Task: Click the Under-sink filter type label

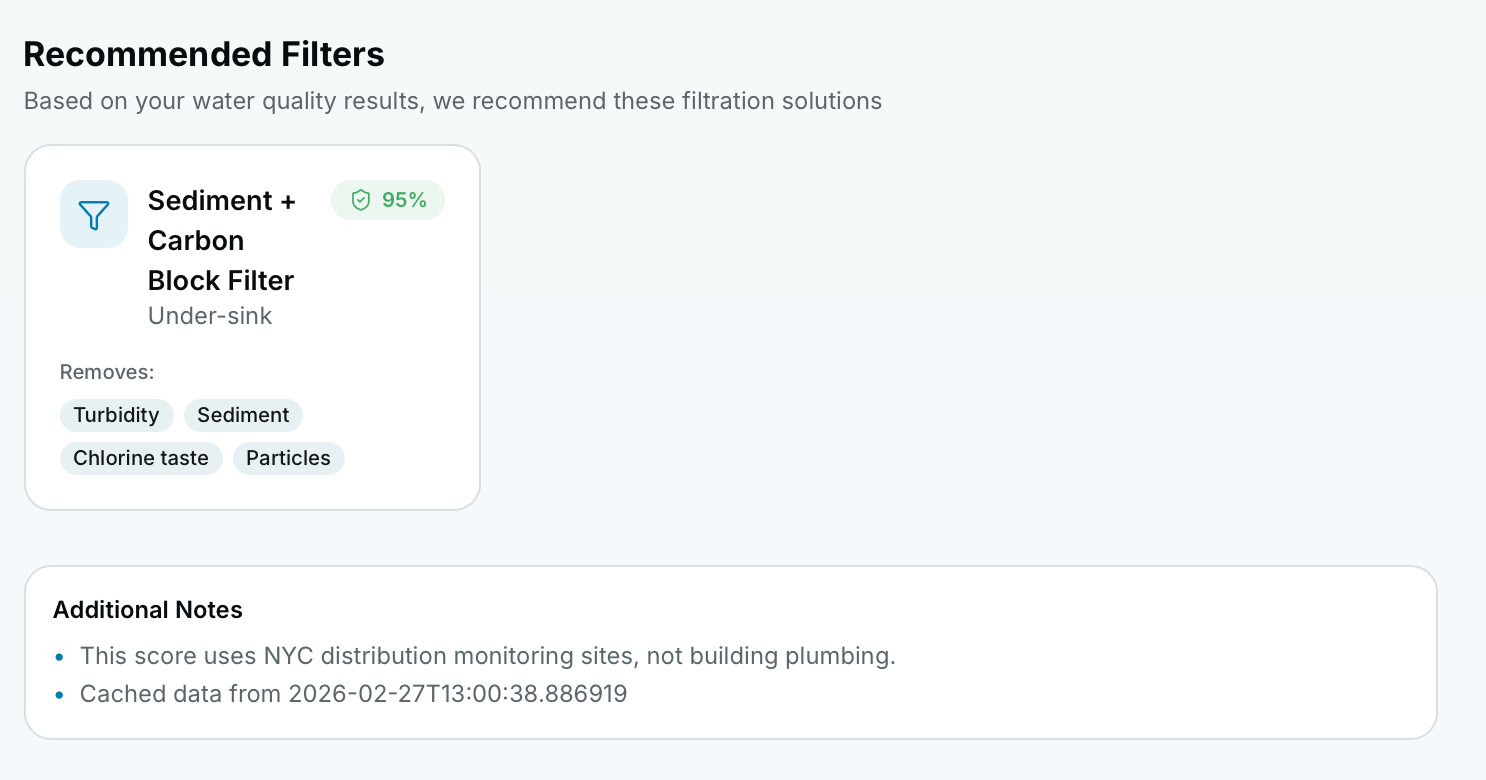Action: point(210,316)
